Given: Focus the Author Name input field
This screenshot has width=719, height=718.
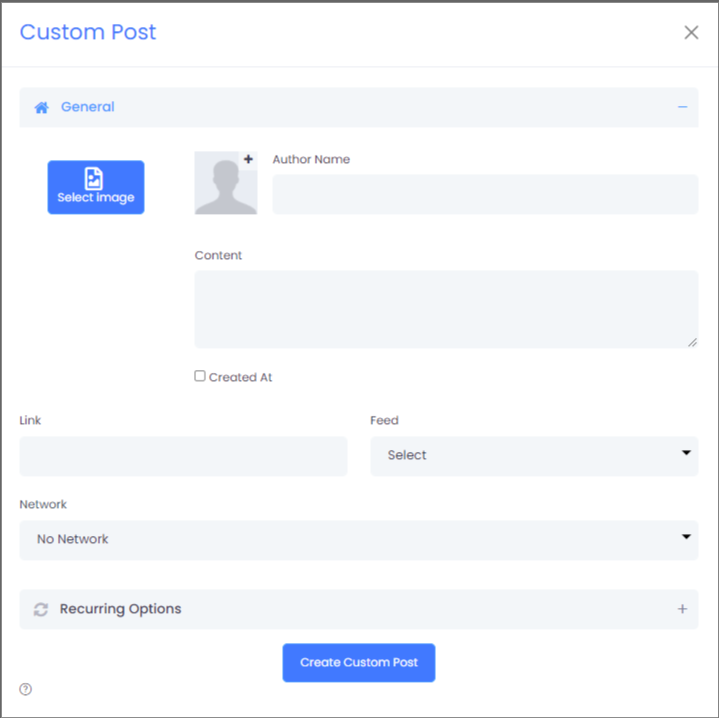Looking at the screenshot, I should pyautogui.click(x=485, y=194).
